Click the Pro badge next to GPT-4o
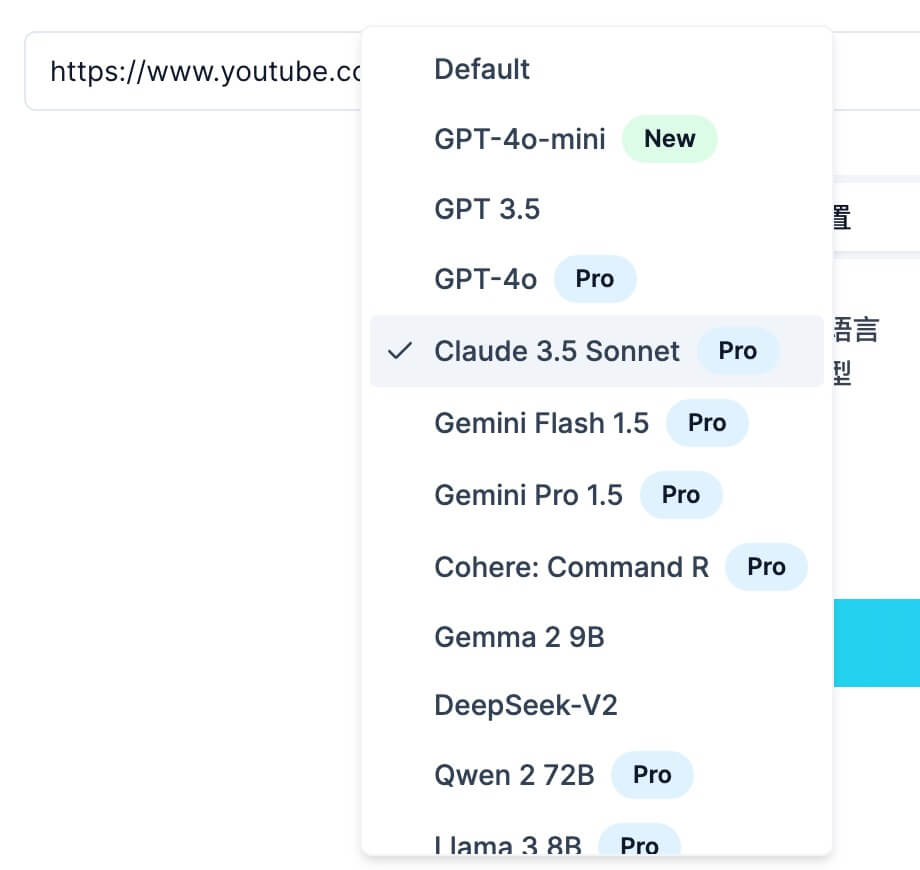 click(595, 279)
